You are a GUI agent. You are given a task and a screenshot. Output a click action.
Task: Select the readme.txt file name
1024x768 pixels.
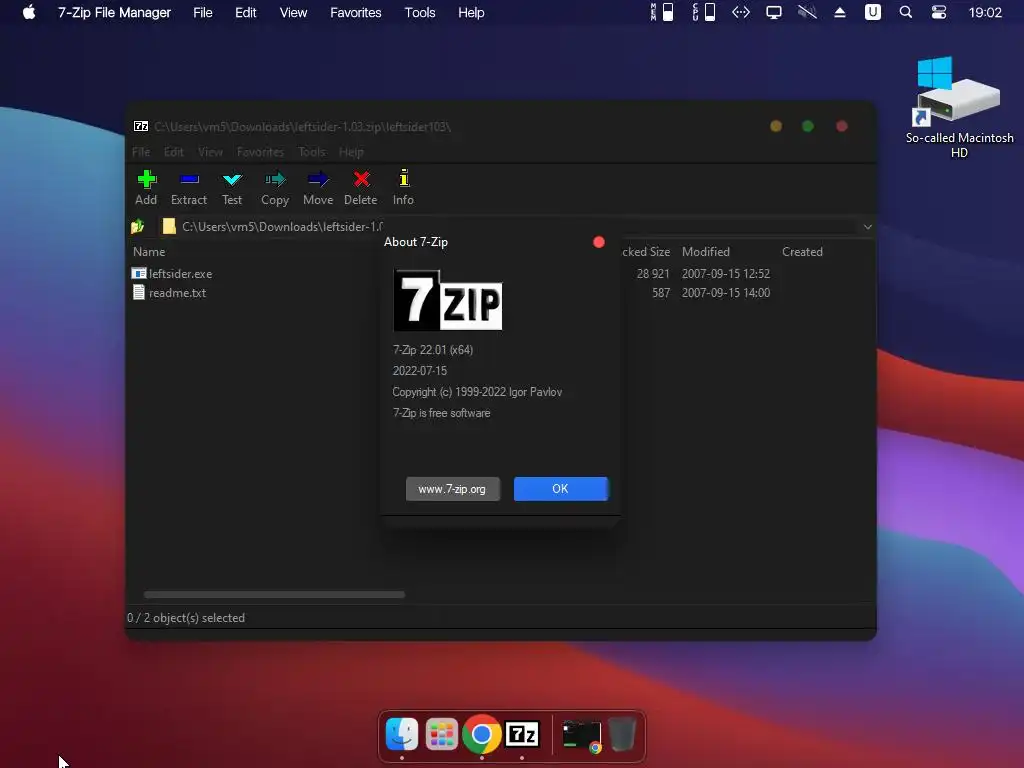(177, 293)
